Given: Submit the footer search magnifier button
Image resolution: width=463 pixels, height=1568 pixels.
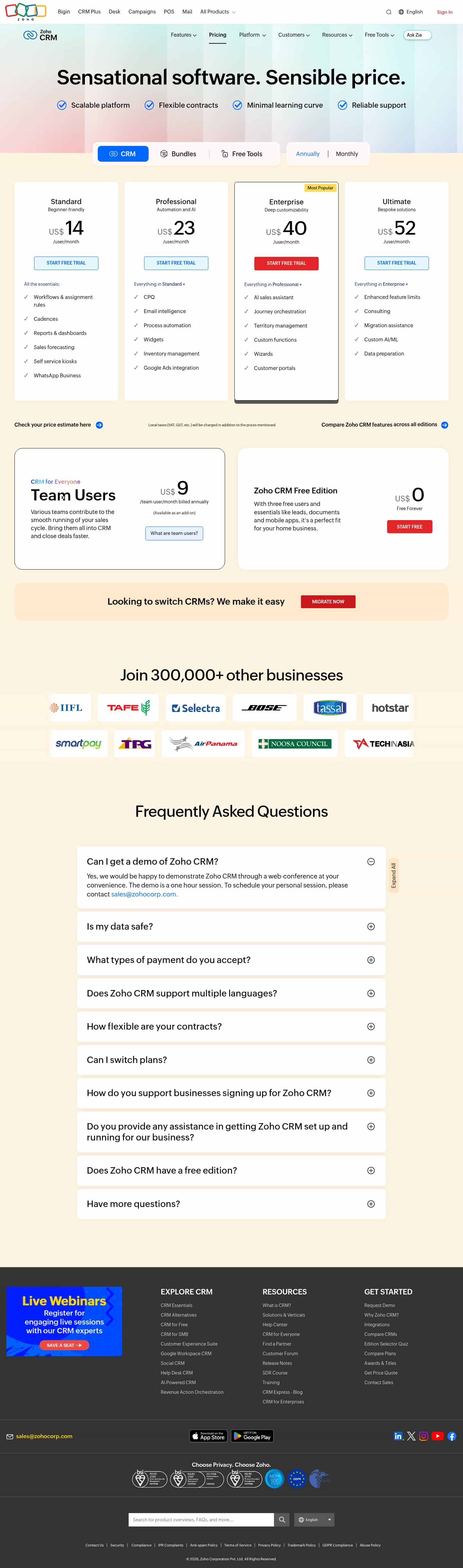Looking at the screenshot, I should coord(282,1519).
